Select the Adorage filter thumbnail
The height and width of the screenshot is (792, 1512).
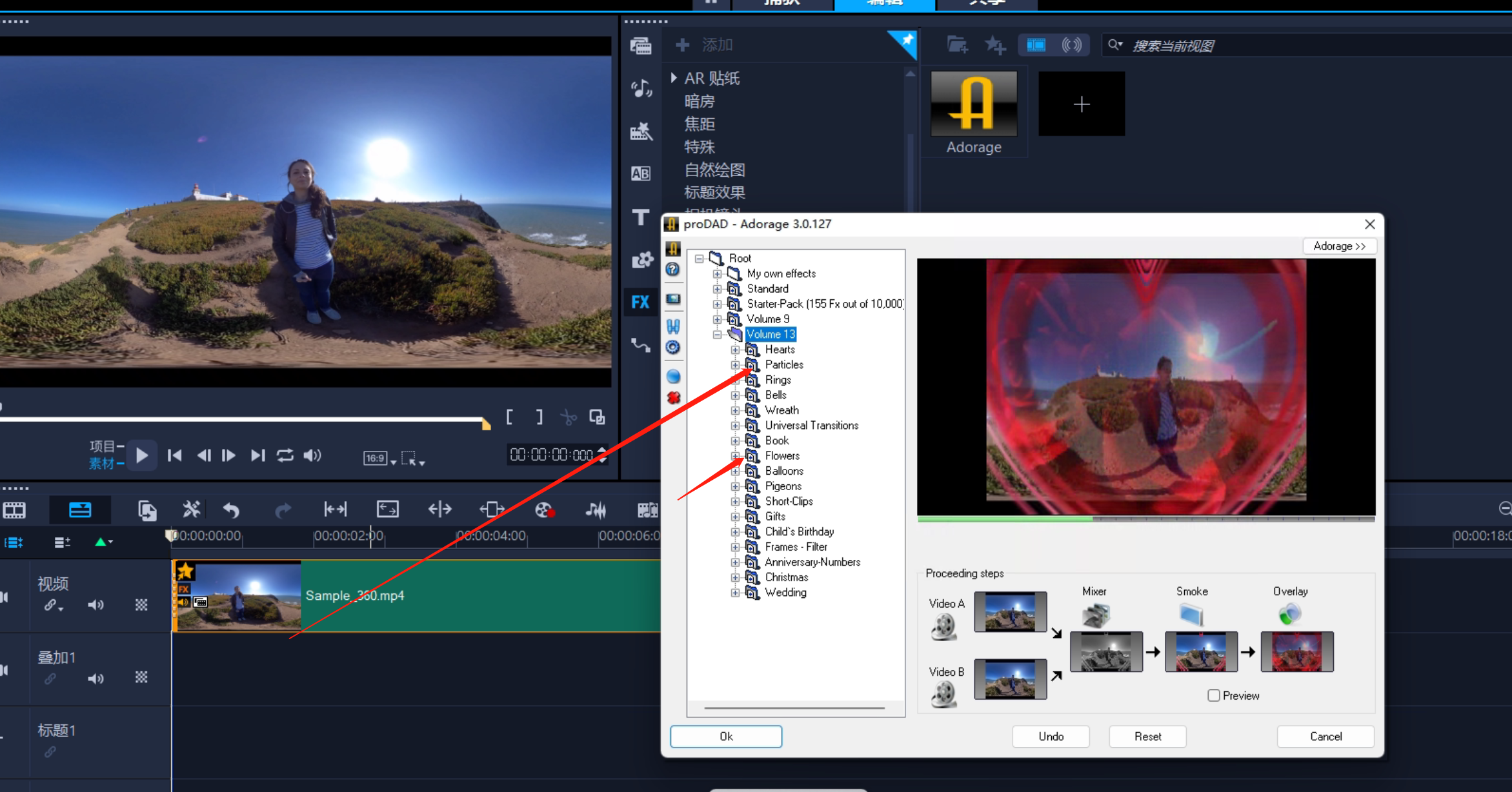973,104
